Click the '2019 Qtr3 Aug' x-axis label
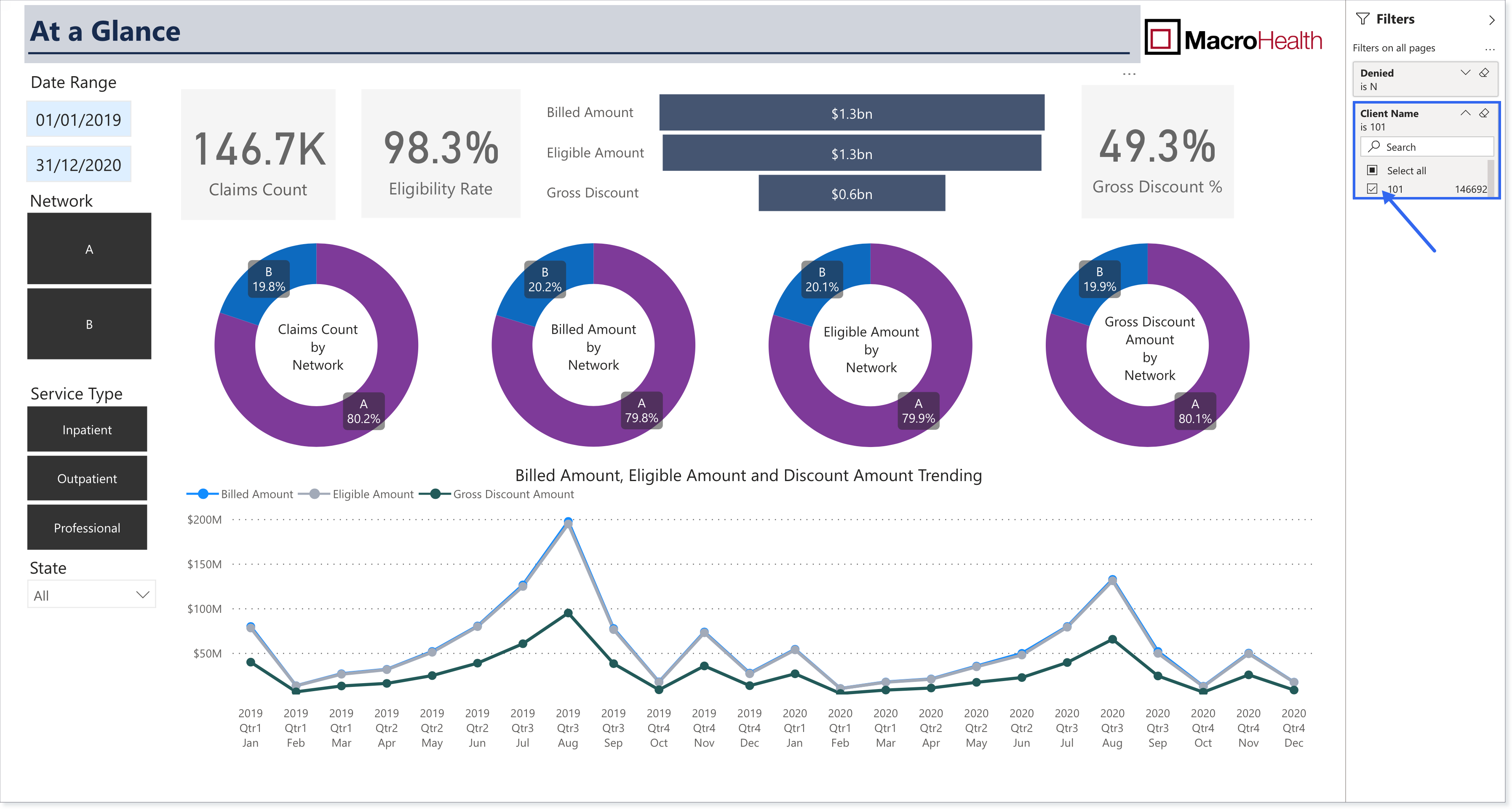Screen dimensions: 1512x809 point(568,728)
